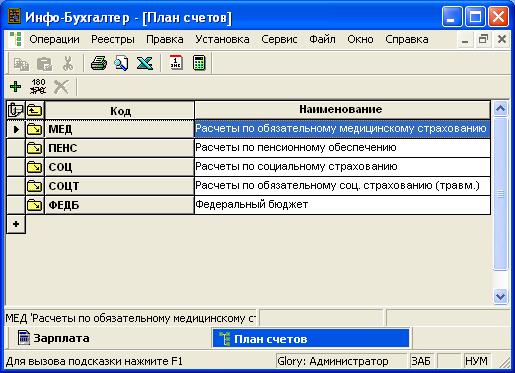Open the ФЕДБ folder icon
The image size is (515, 373).
coord(35,205)
